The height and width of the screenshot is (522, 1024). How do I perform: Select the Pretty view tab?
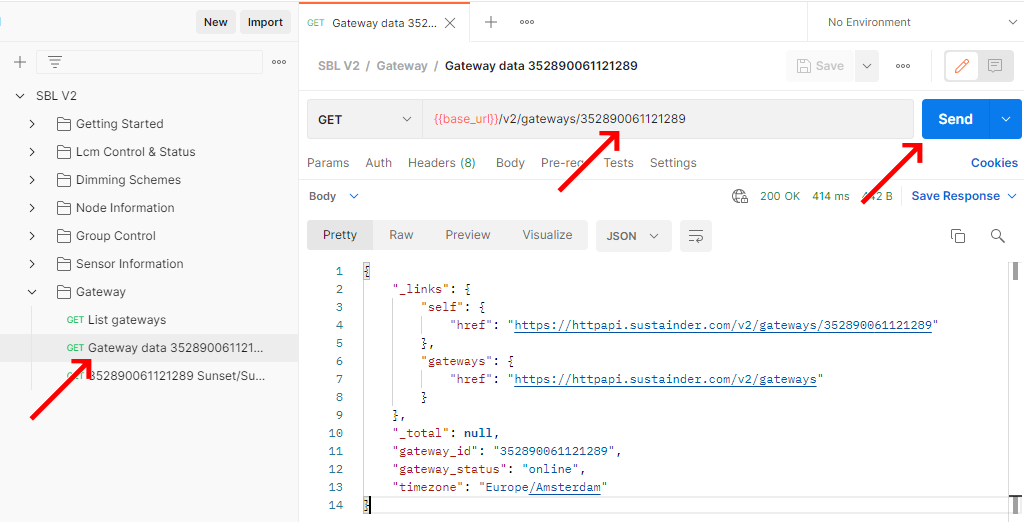point(340,235)
